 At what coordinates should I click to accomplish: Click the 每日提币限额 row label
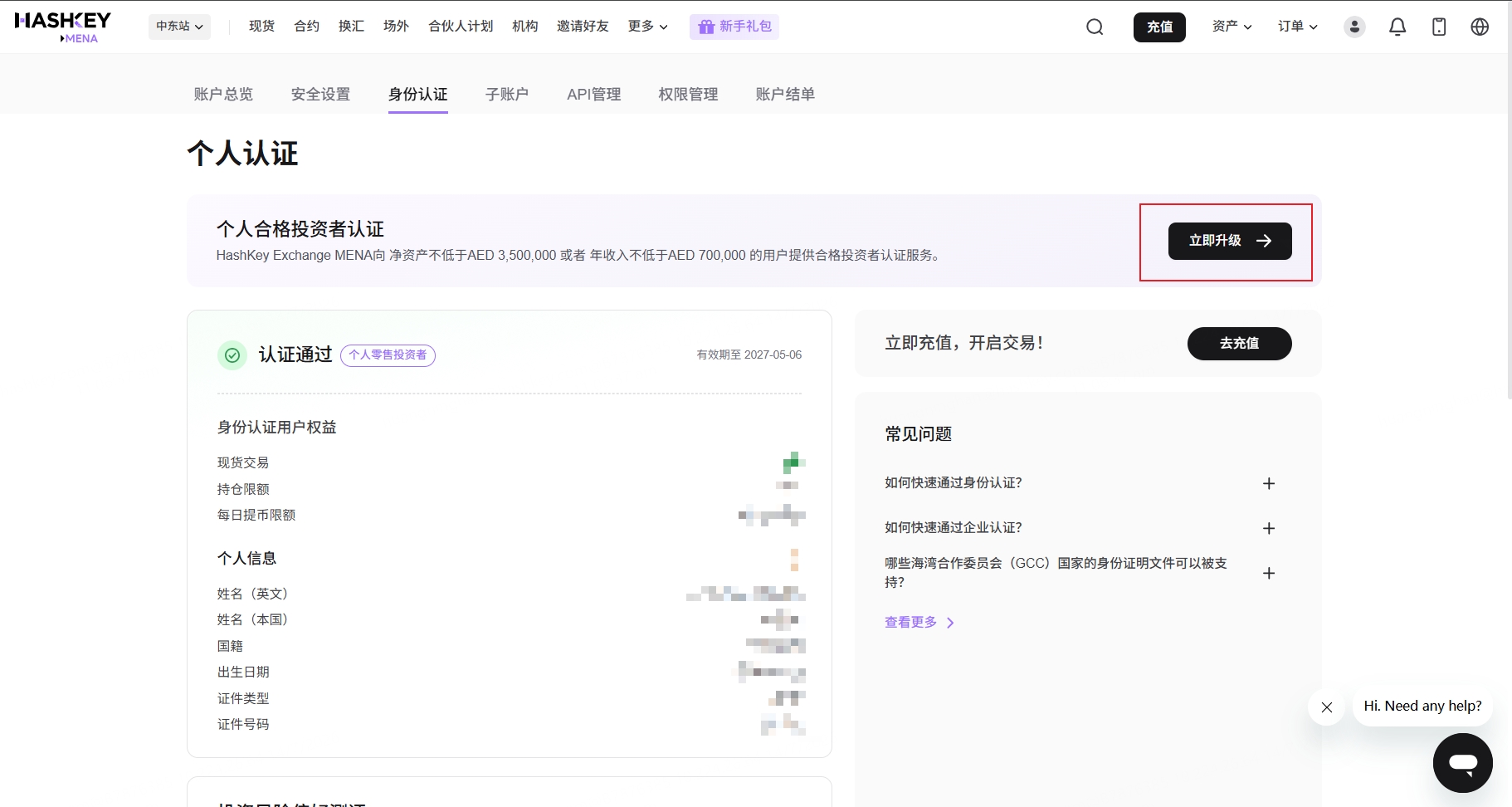(256, 516)
